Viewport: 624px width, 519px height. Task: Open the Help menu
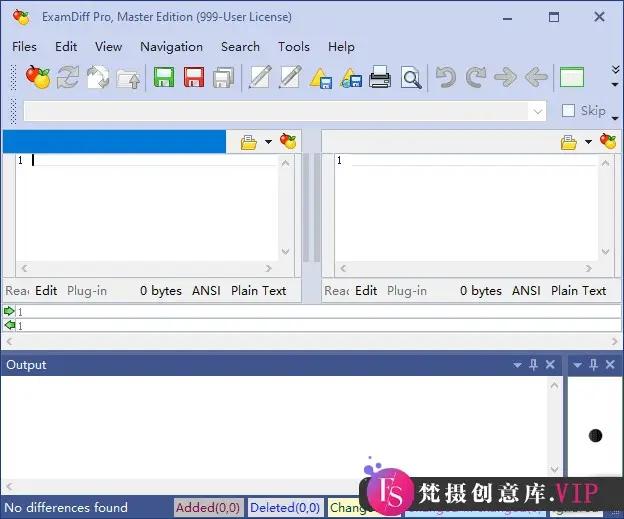pos(341,47)
